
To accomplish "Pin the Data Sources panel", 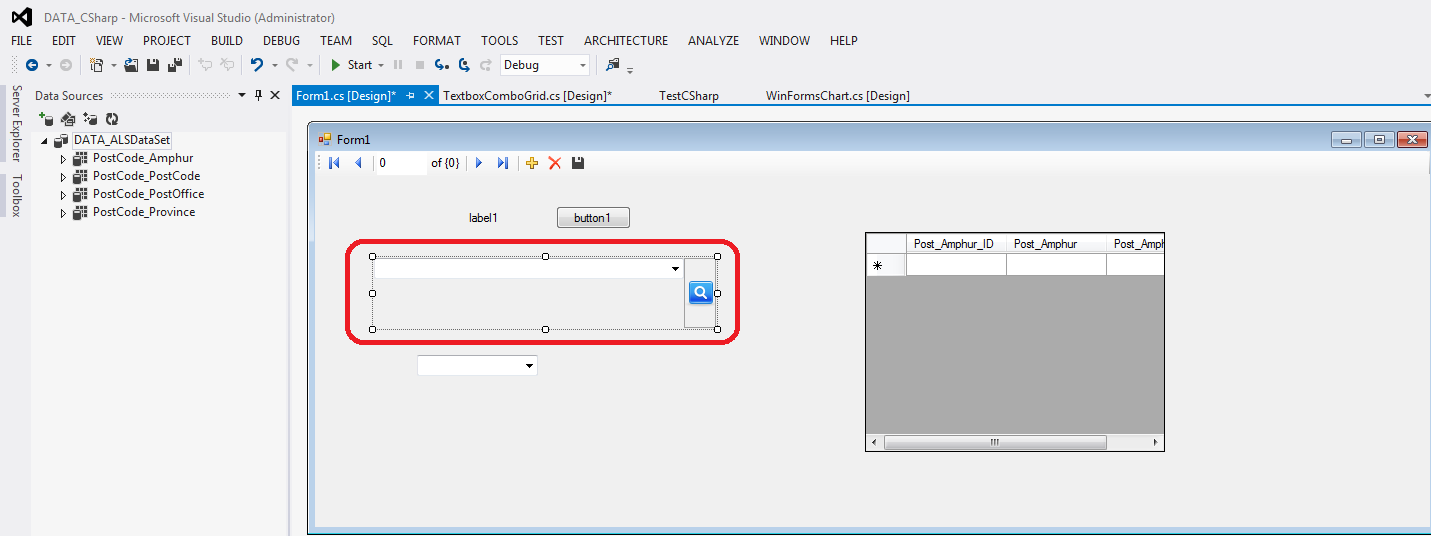I will click(258, 96).
